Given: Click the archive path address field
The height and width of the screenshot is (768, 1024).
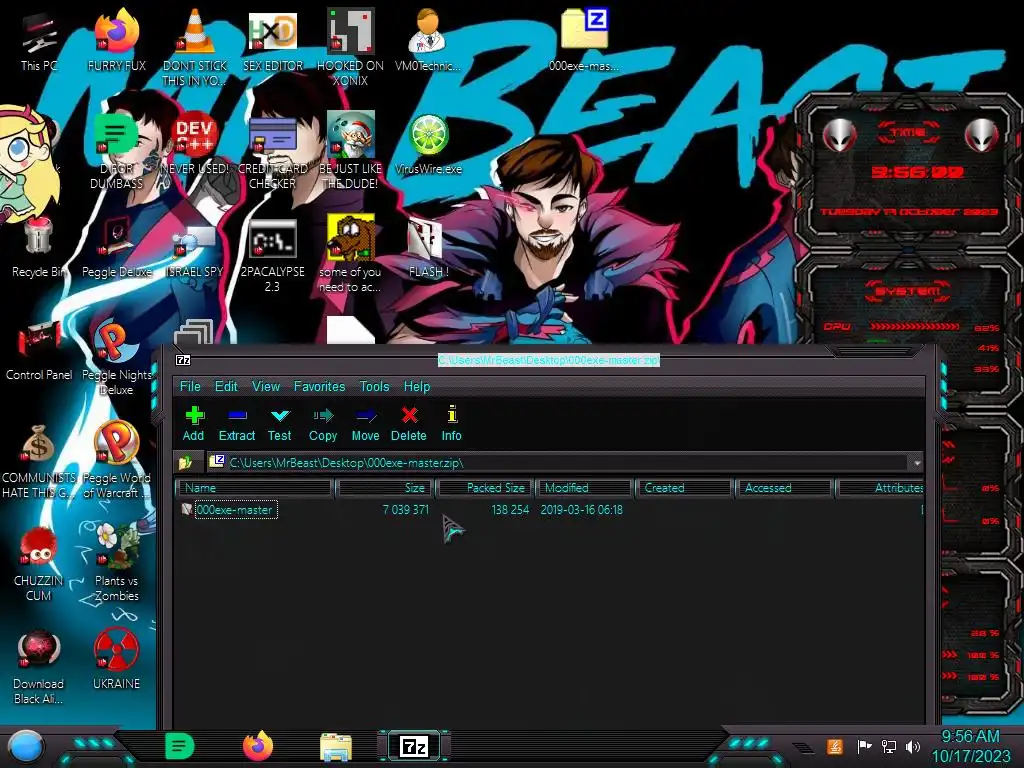Looking at the screenshot, I should tap(558, 462).
